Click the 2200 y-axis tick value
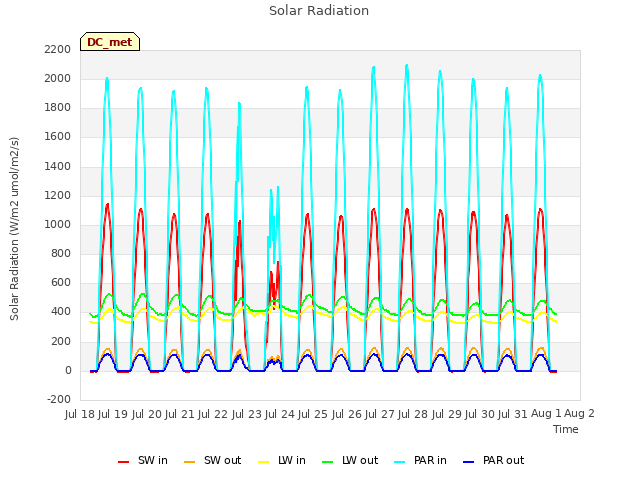 click(x=58, y=49)
